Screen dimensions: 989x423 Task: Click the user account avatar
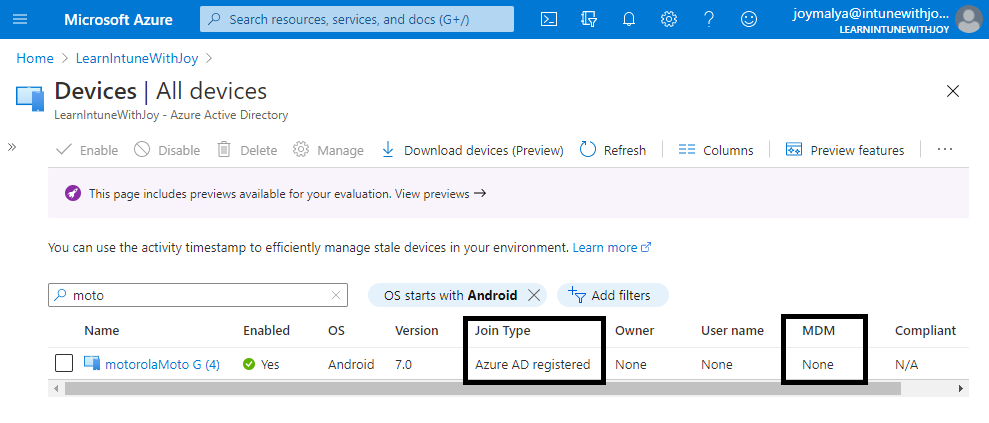click(x=968, y=20)
